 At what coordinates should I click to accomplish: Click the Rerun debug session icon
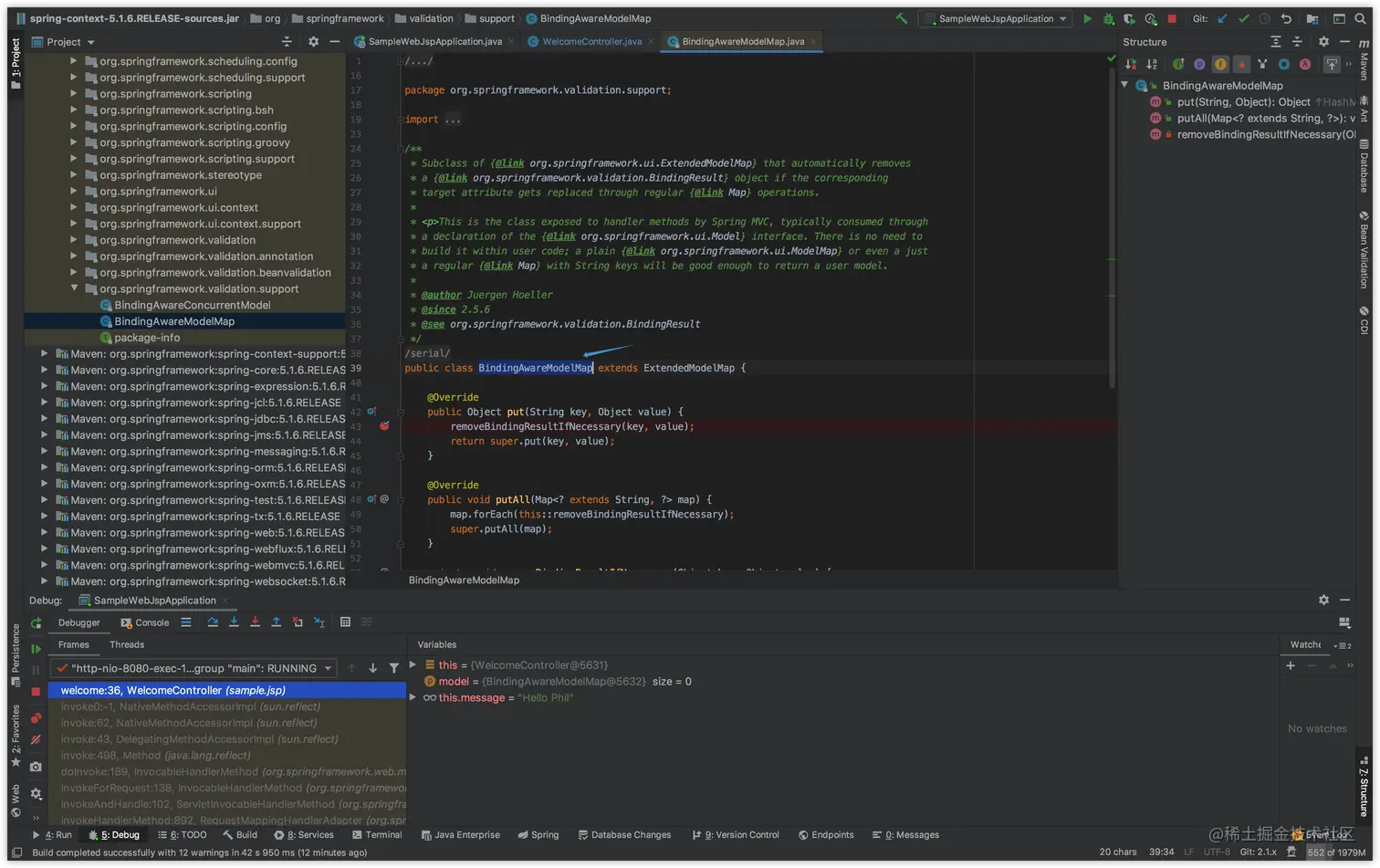click(36, 623)
